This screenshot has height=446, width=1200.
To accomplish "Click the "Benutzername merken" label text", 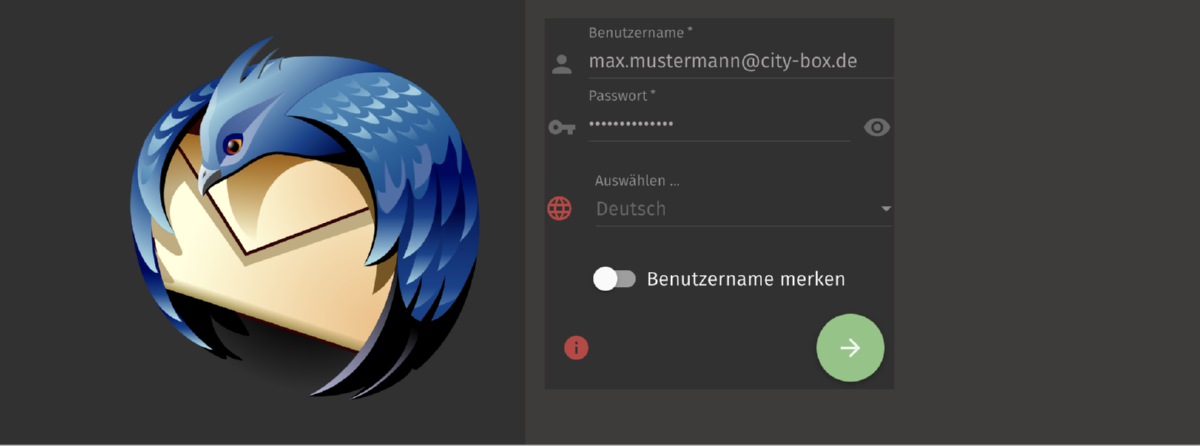I will 746,279.
